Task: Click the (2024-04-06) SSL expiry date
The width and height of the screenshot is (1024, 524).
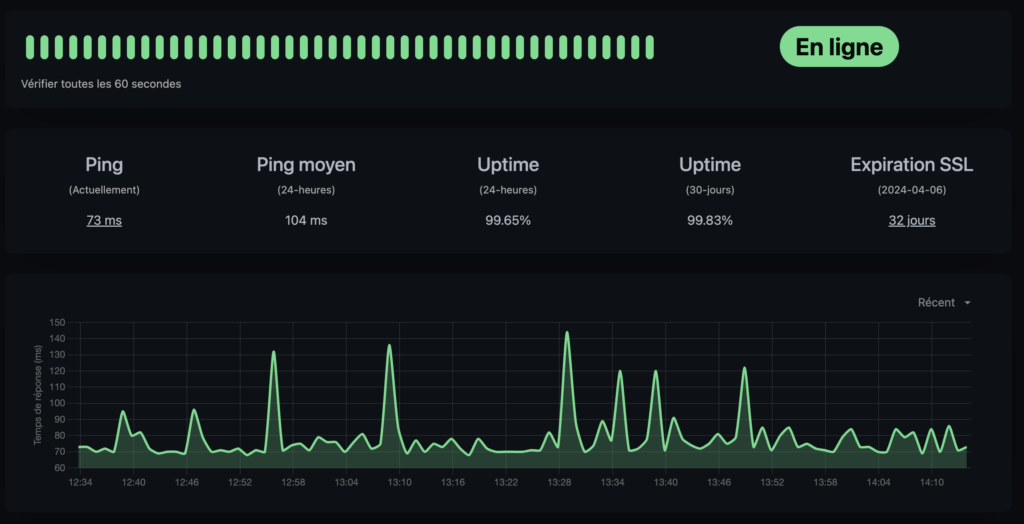Action: (x=912, y=191)
